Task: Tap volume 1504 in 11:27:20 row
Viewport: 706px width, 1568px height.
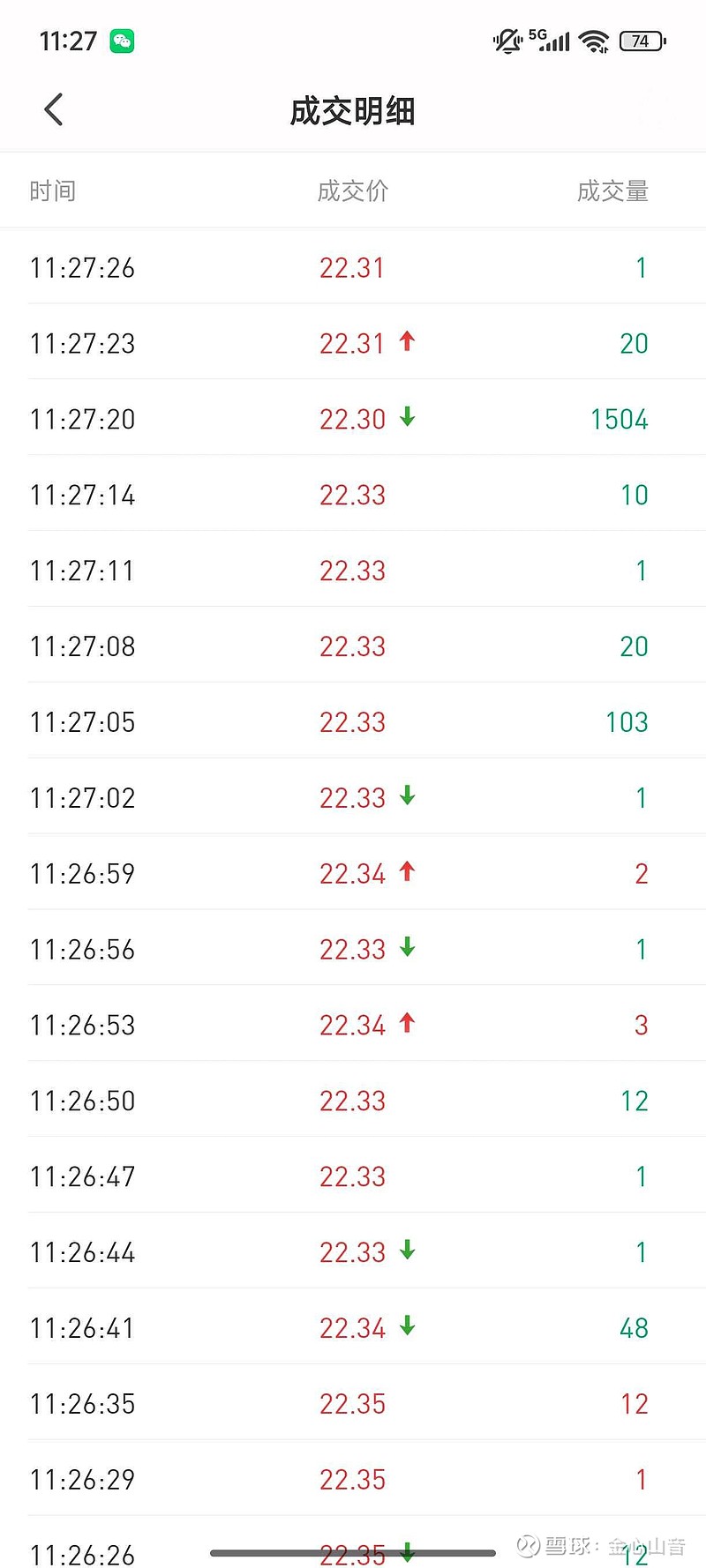Action: (620, 420)
